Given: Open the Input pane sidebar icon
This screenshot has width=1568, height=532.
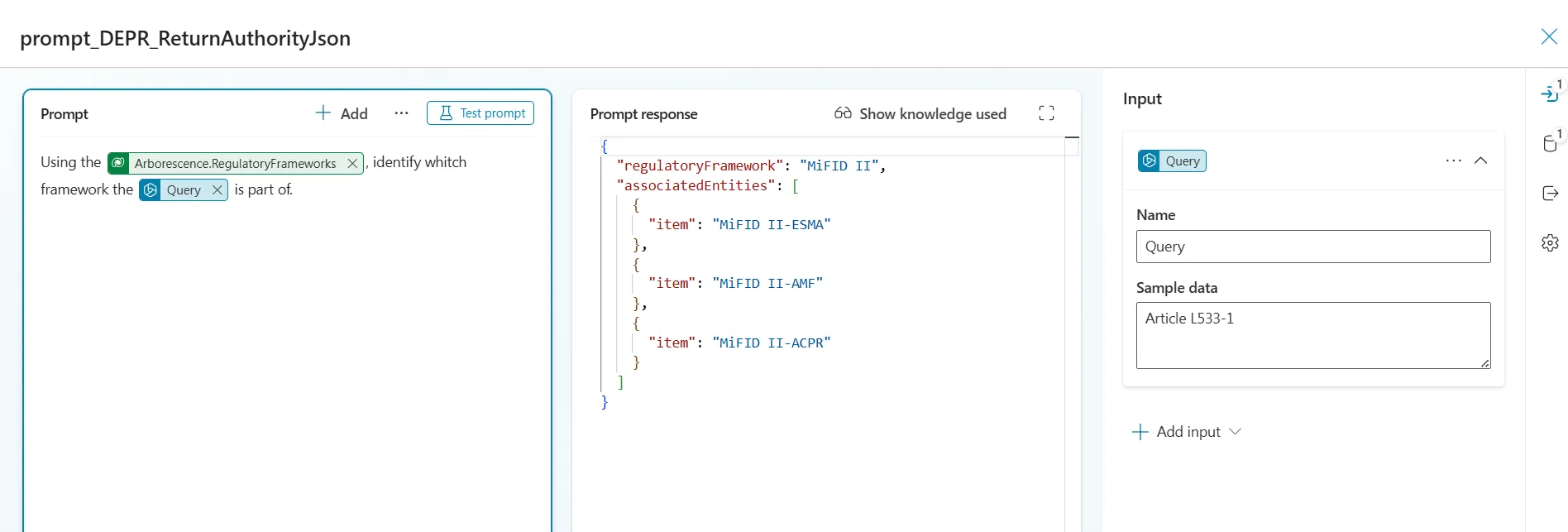Looking at the screenshot, I should coord(1551,93).
